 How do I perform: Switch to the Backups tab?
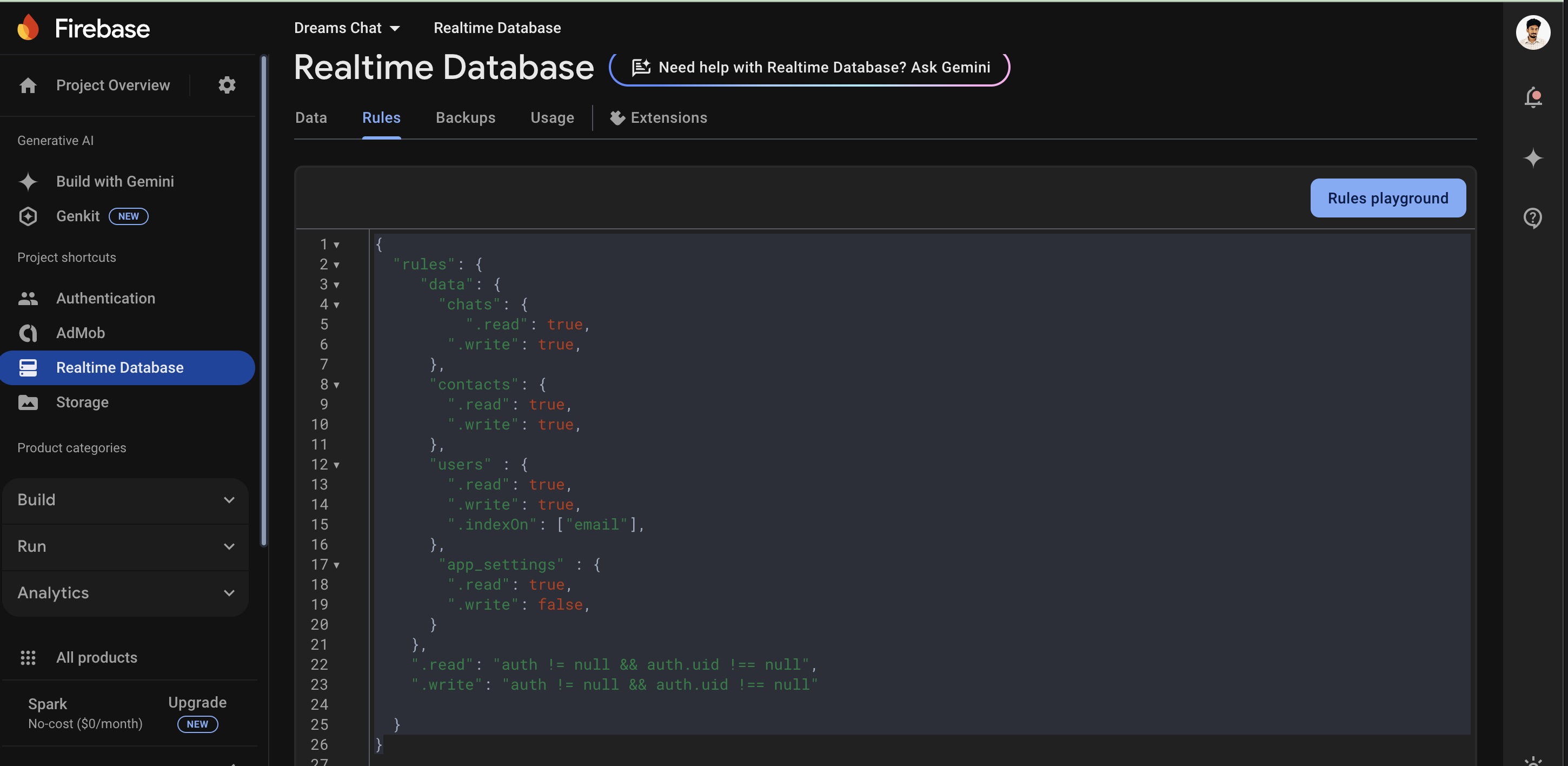tap(465, 118)
